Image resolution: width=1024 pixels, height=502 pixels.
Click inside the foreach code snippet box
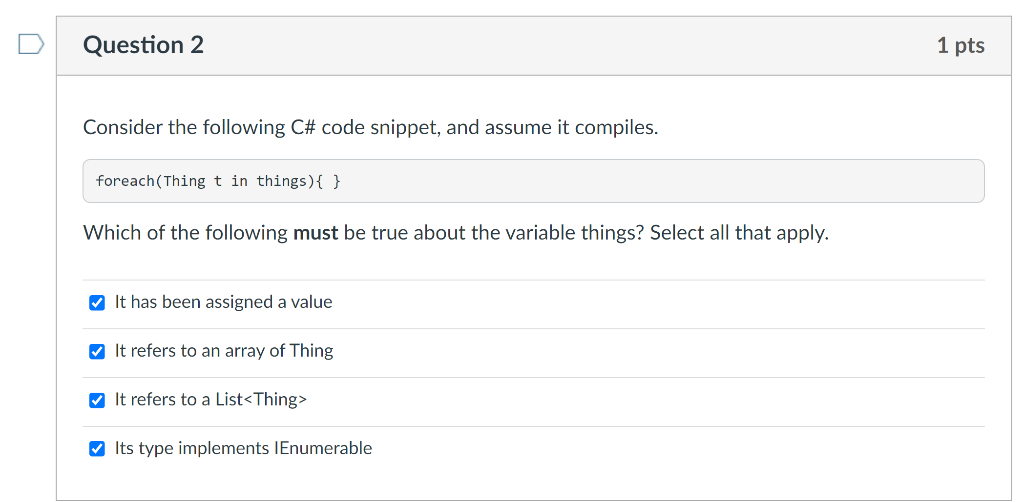534,181
